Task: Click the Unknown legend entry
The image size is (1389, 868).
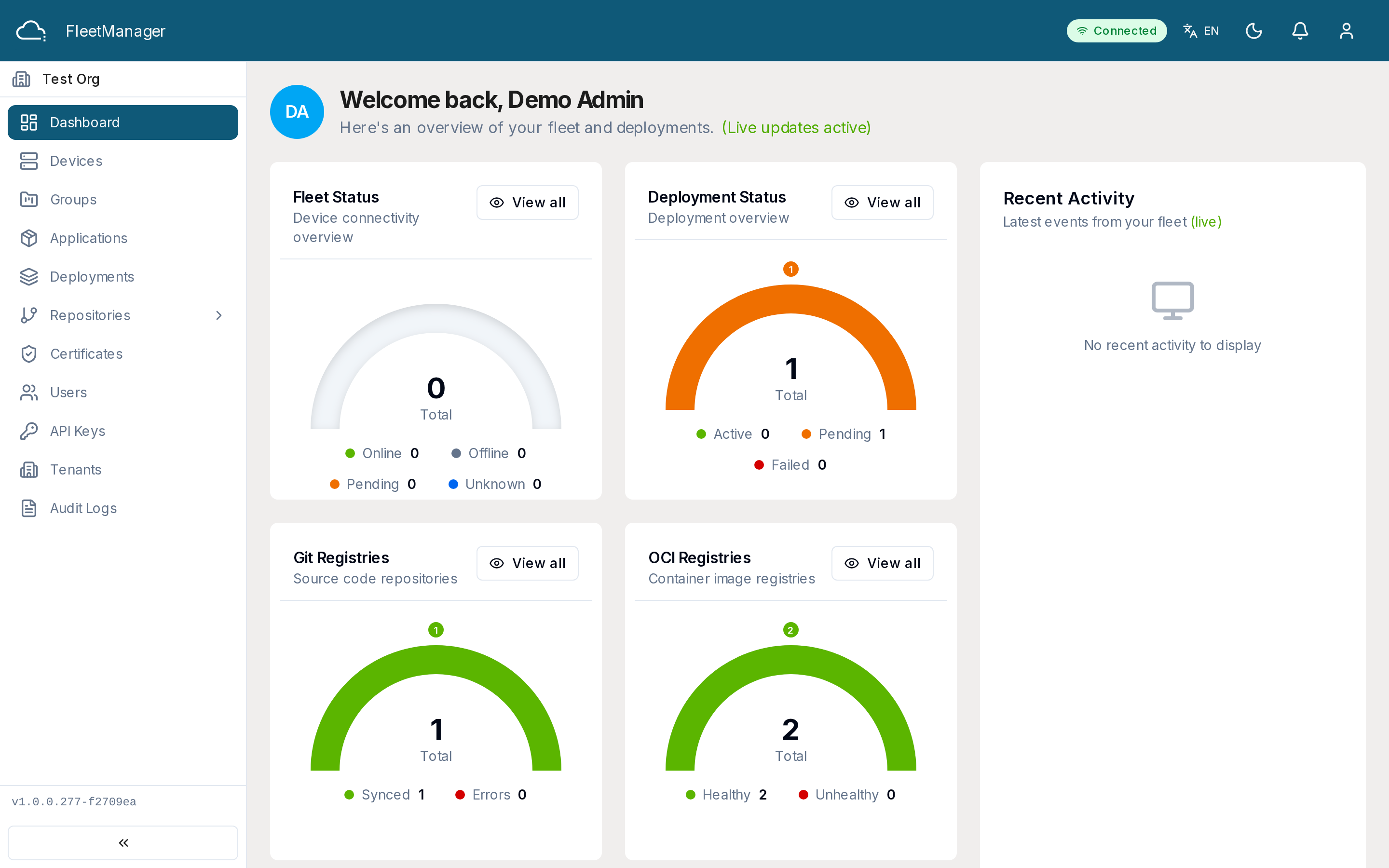Action: click(x=495, y=485)
